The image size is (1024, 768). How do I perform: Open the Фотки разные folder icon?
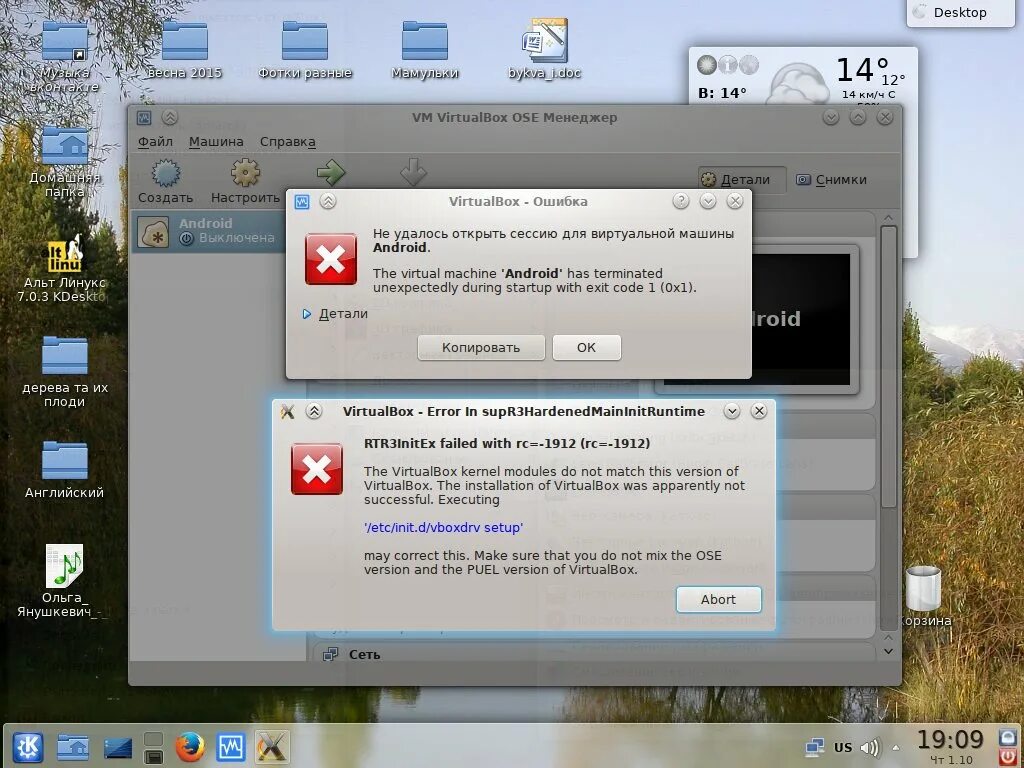click(305, 49)
